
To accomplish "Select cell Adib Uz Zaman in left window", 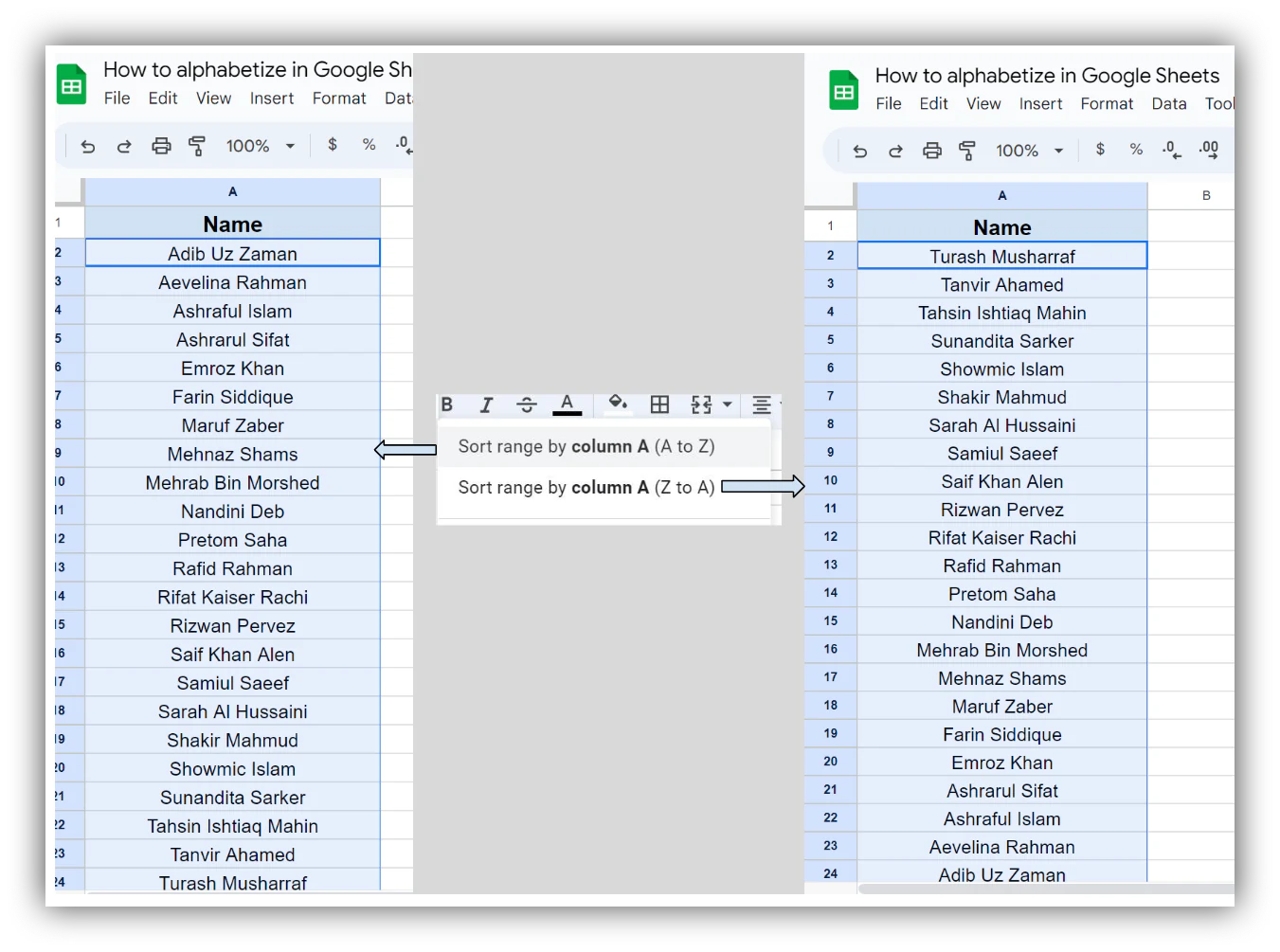I will (x=233, y=253).
